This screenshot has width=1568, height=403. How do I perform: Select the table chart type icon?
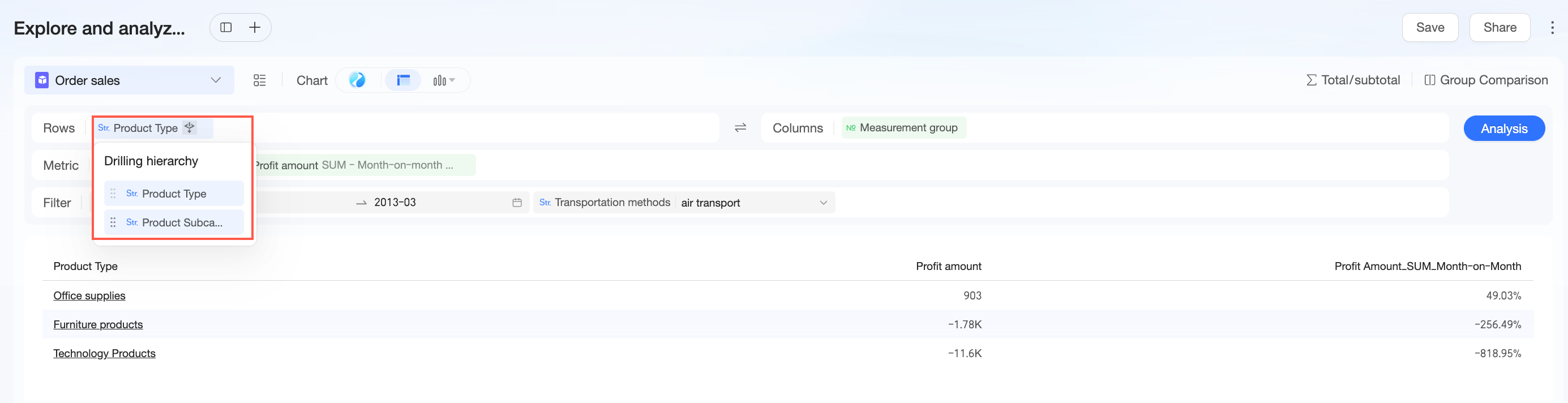pyautogui.click(x=403, y=80)
